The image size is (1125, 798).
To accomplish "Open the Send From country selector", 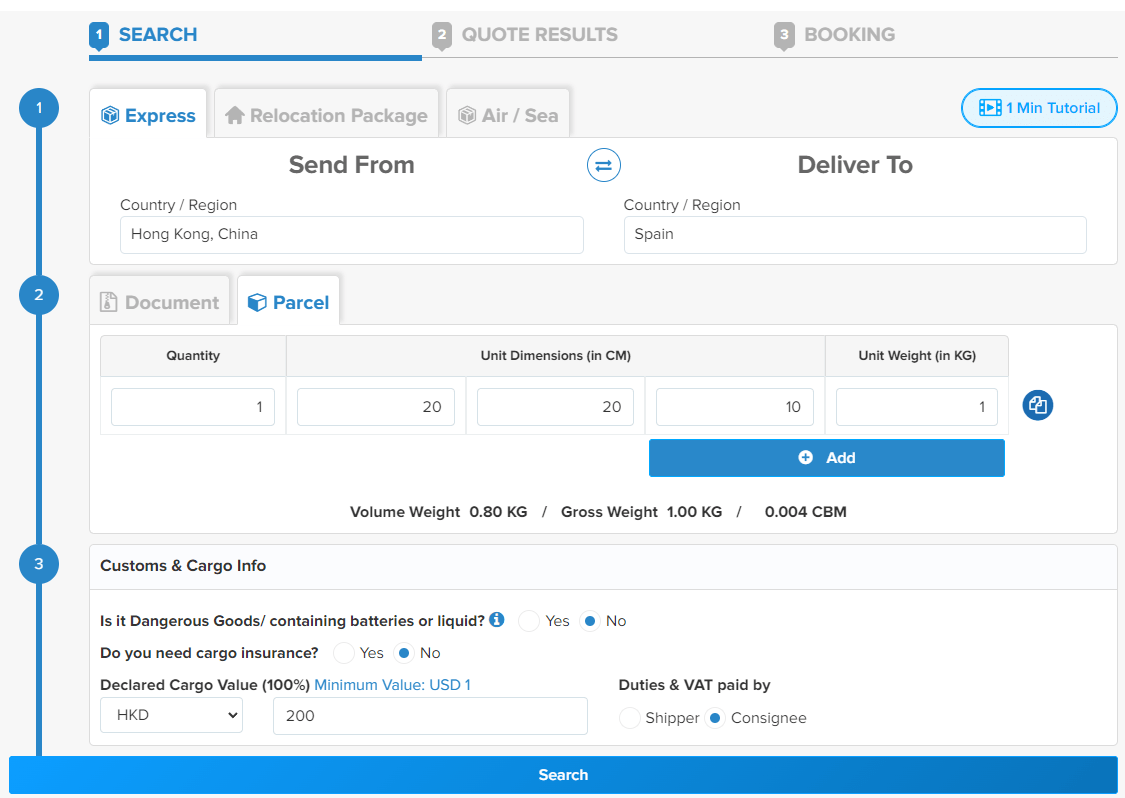I will click(351, 235).
